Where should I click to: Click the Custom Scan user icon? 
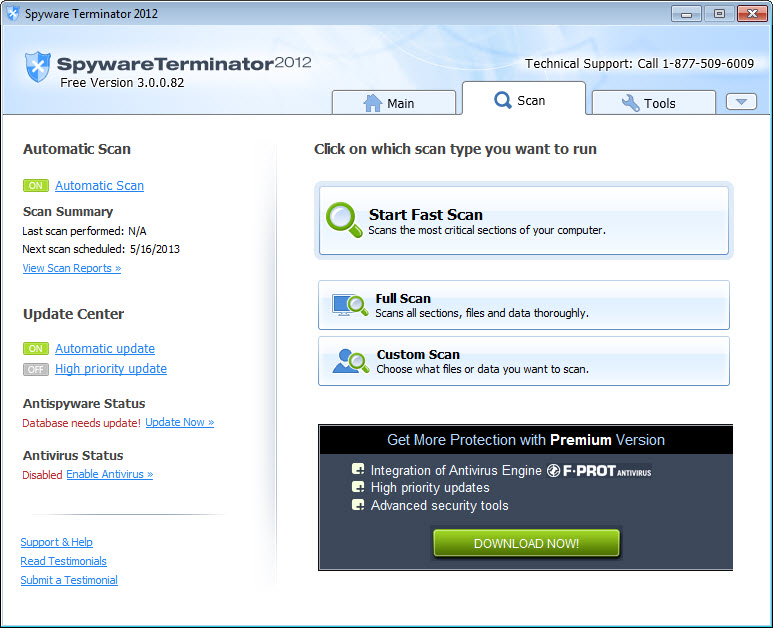pyautogui.click(x=351, y=361)
